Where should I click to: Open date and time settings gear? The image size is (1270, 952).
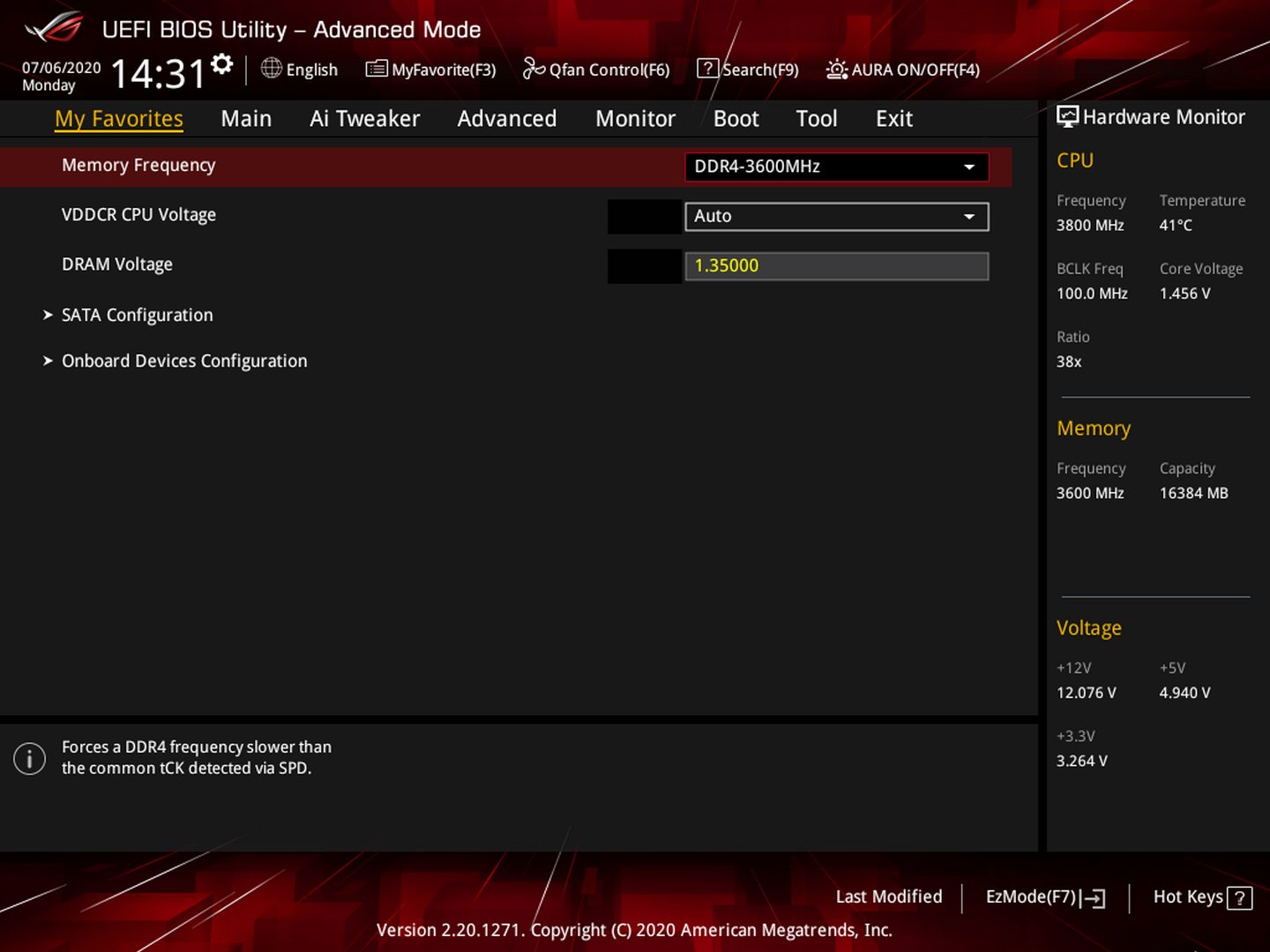click(222, 63)
